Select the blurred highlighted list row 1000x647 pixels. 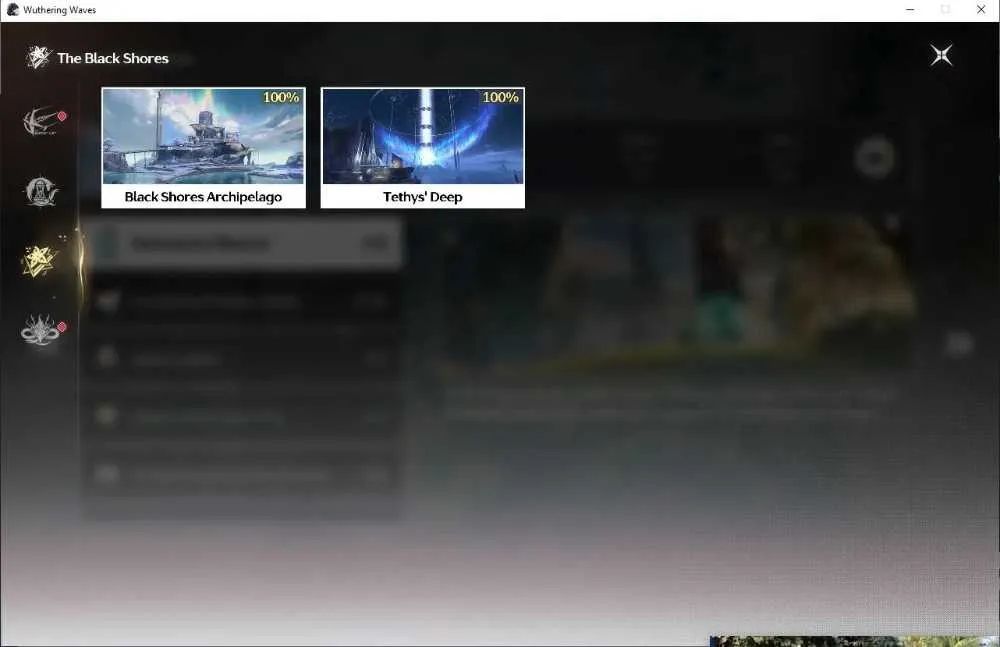pos(244,243)
